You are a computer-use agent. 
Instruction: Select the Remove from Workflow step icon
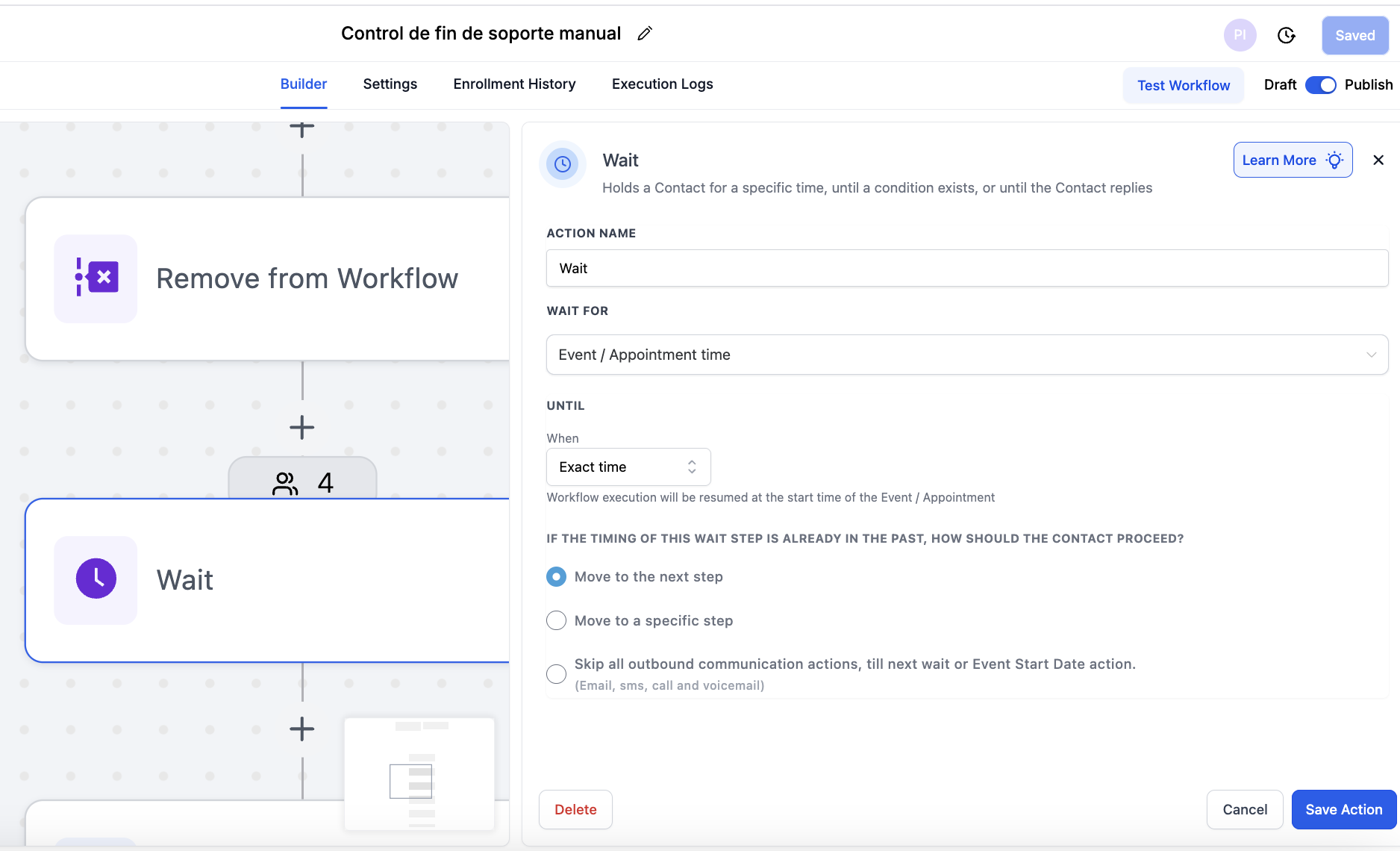(x=96, y=278)
